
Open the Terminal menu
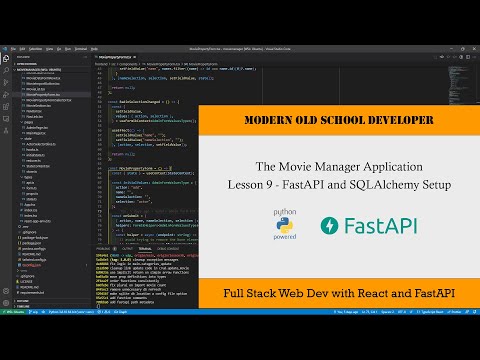tap(81, 49)
